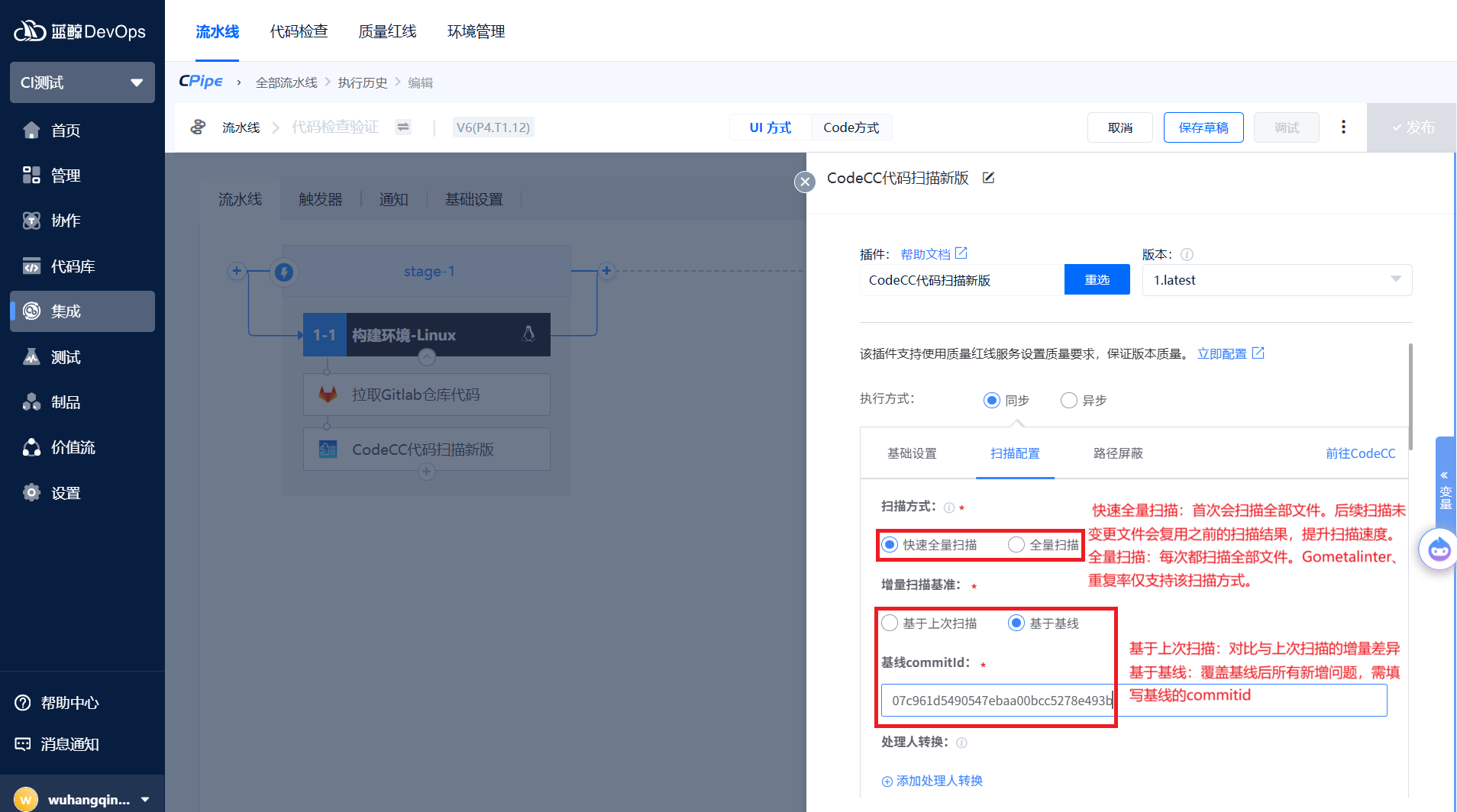Open the three-dot more options menu
1457x812 pixels.
tap(1343, 127)
